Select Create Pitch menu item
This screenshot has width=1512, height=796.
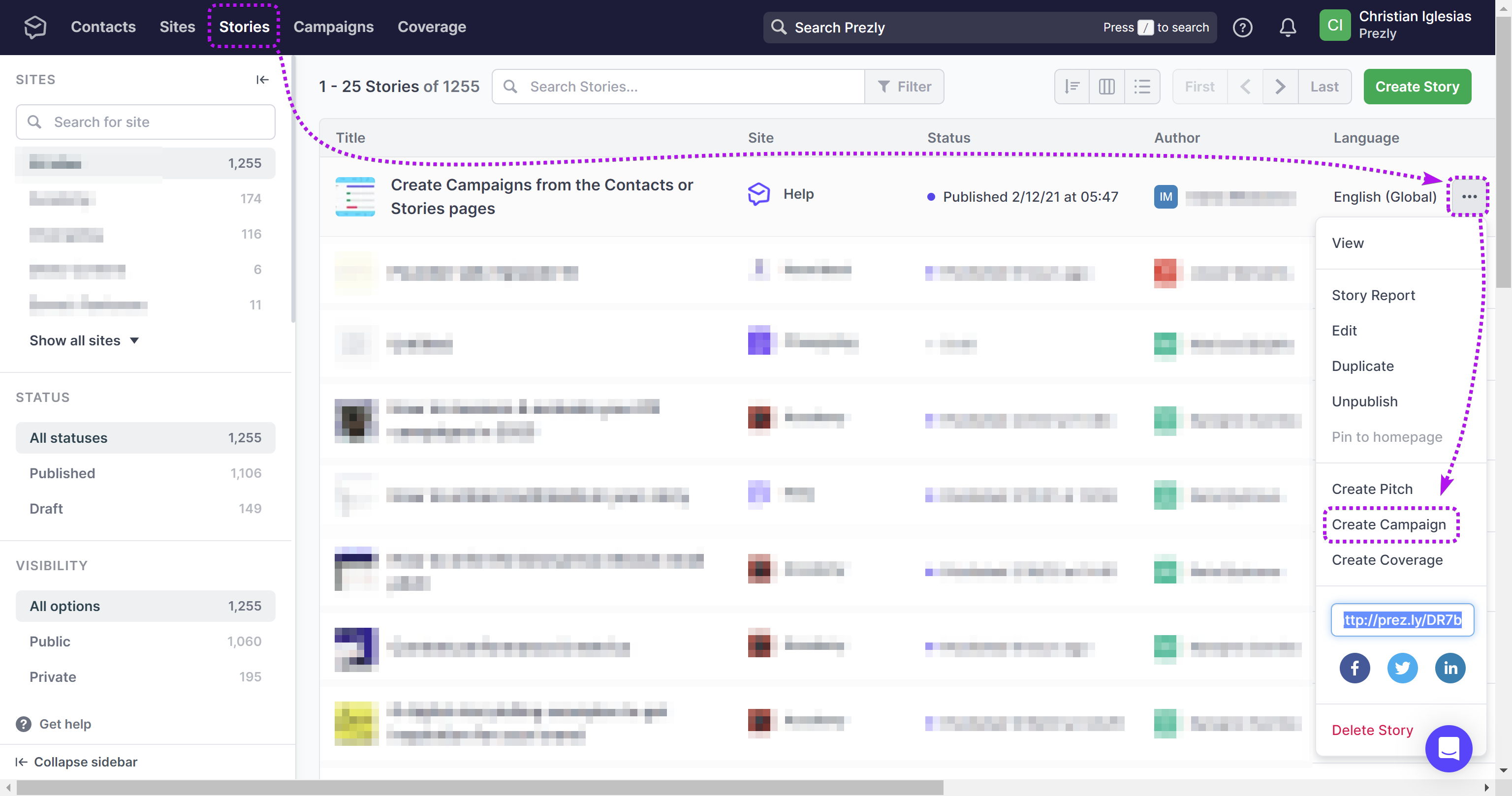(1372, 489)
